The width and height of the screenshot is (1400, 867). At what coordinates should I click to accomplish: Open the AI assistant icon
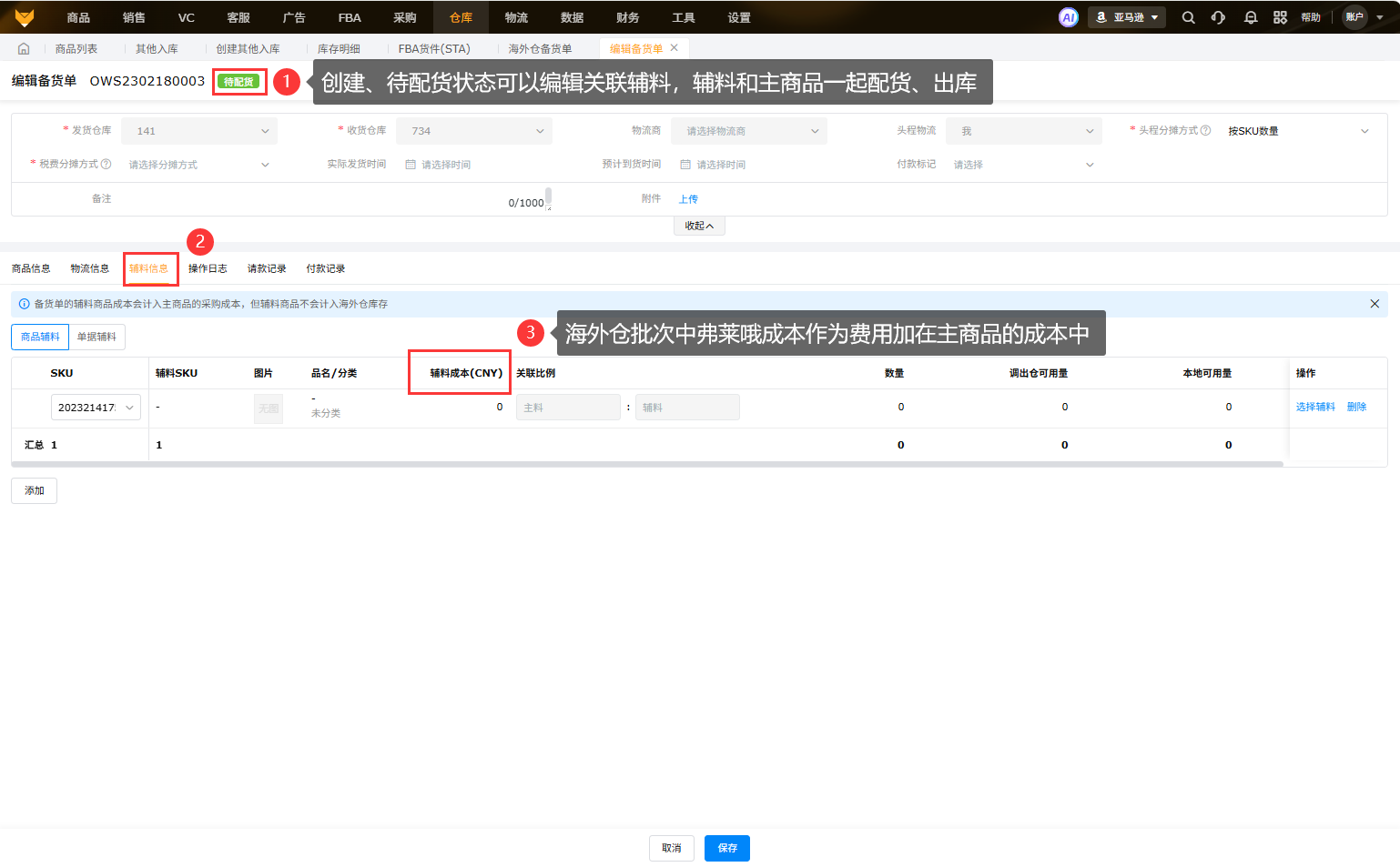1069,17
